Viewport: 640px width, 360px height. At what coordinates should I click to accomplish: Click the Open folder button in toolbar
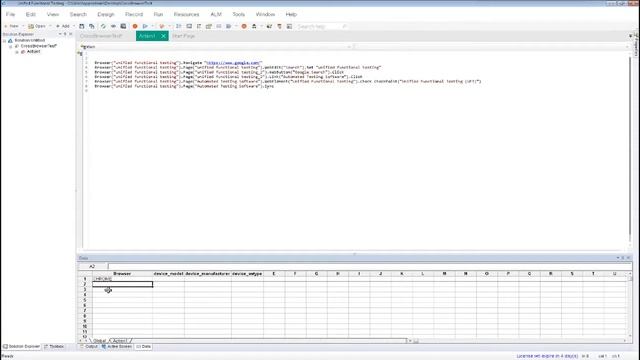click(37, 26)
